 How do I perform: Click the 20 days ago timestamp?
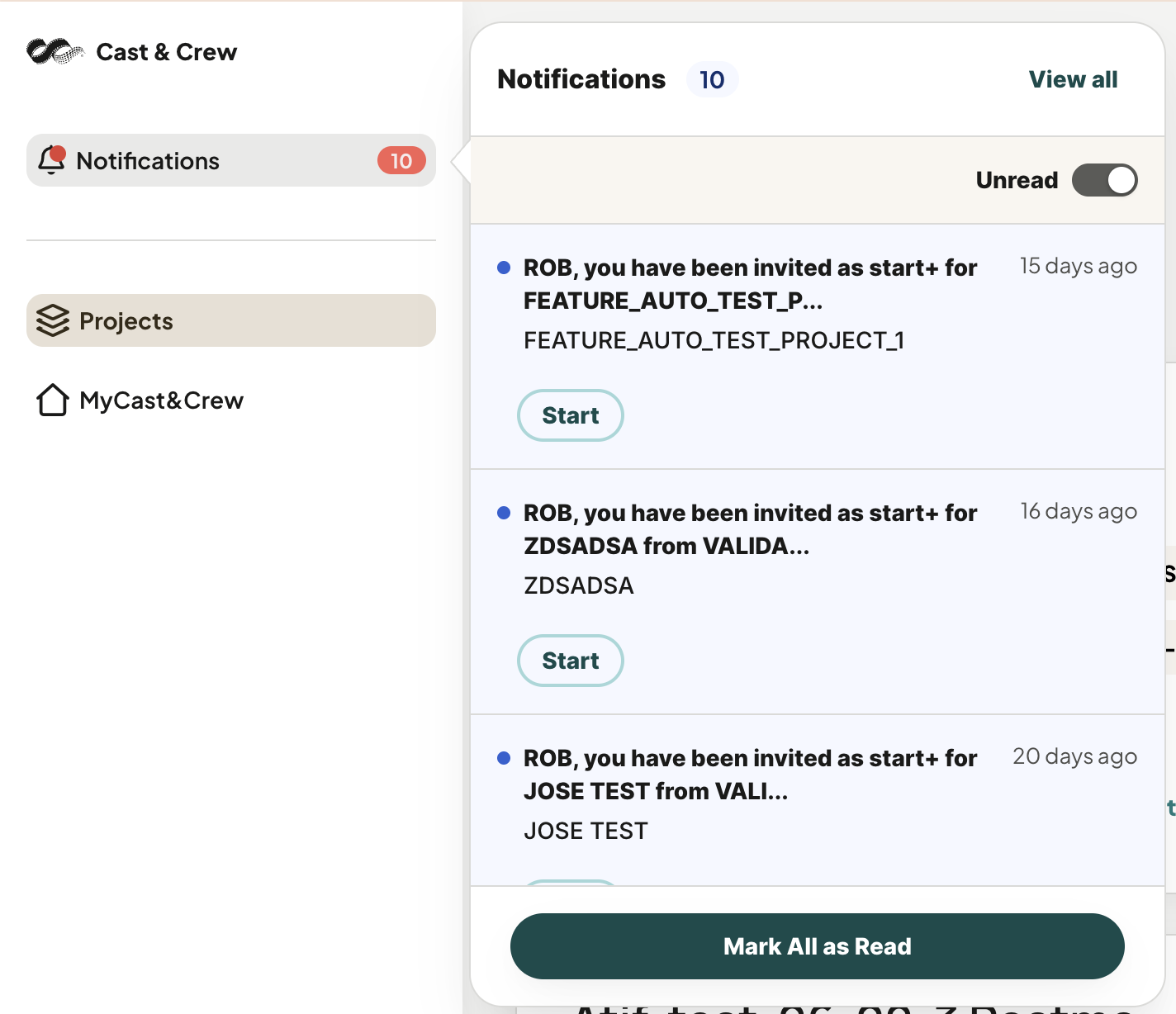(x=1075, y=756)
